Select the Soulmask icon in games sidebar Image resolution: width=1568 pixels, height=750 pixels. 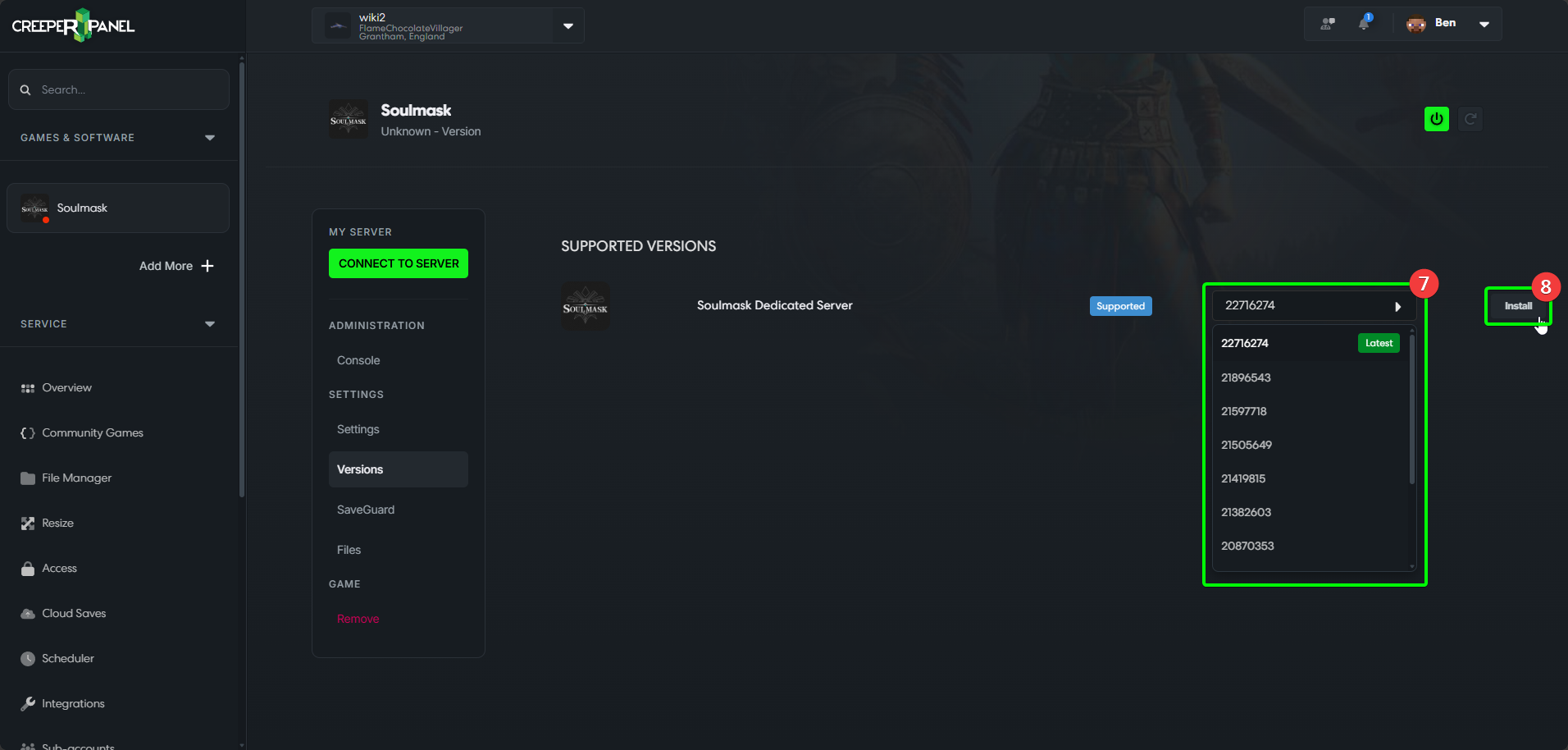(x=34, y=208)
